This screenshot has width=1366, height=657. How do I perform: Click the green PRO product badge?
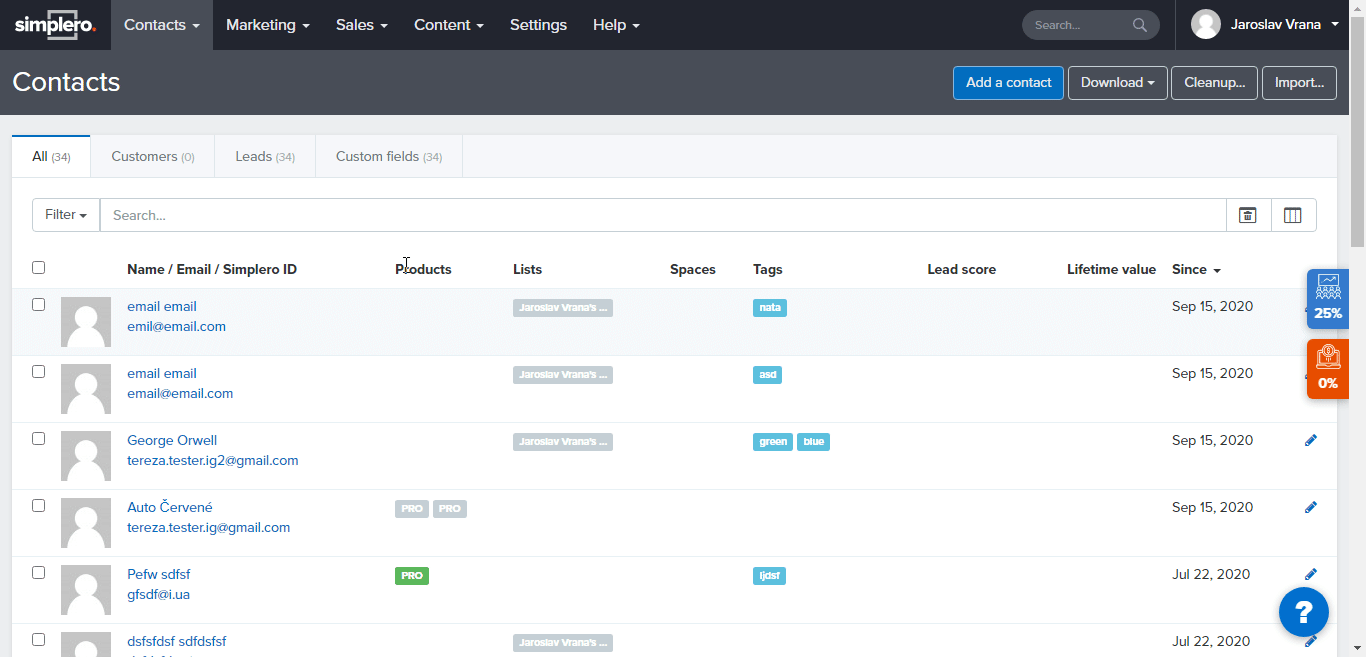click(412, 576)
